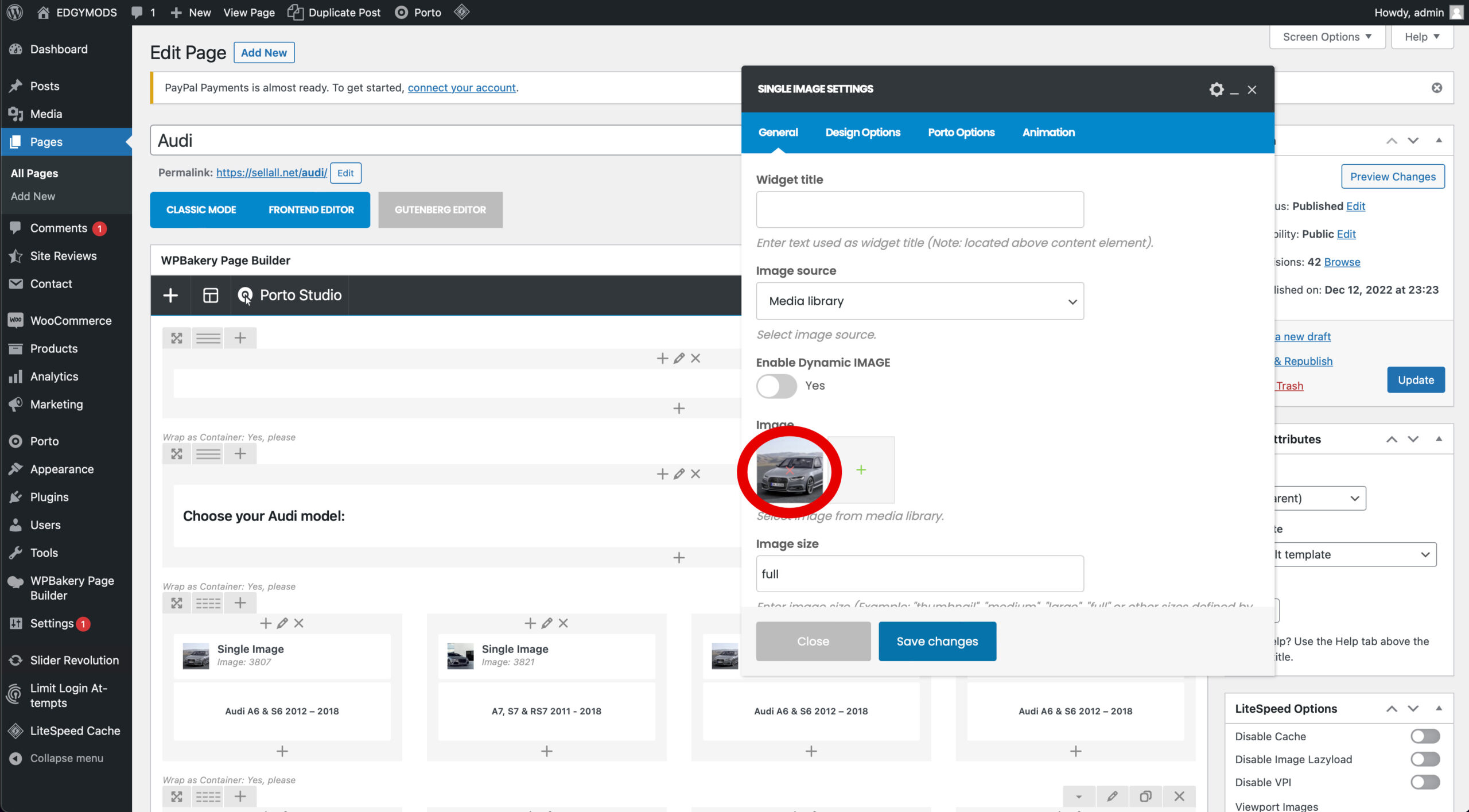Clone the bottom row with copy icon
Screen dimensions: 1469x812
coord(1145,797)
